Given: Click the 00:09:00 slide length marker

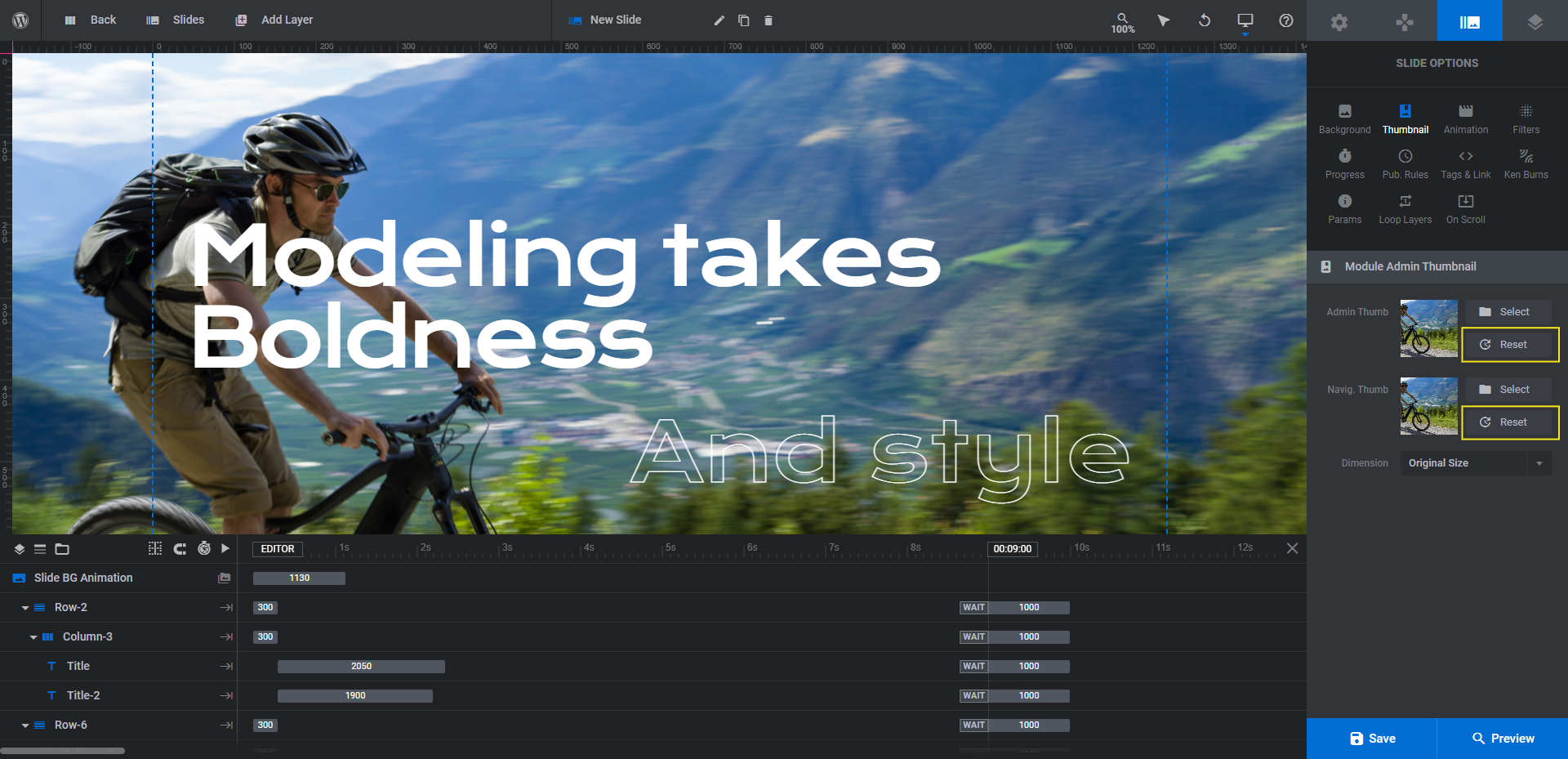Looking at the screenshot, I should pyautogui.click(x=1013, y=549).
